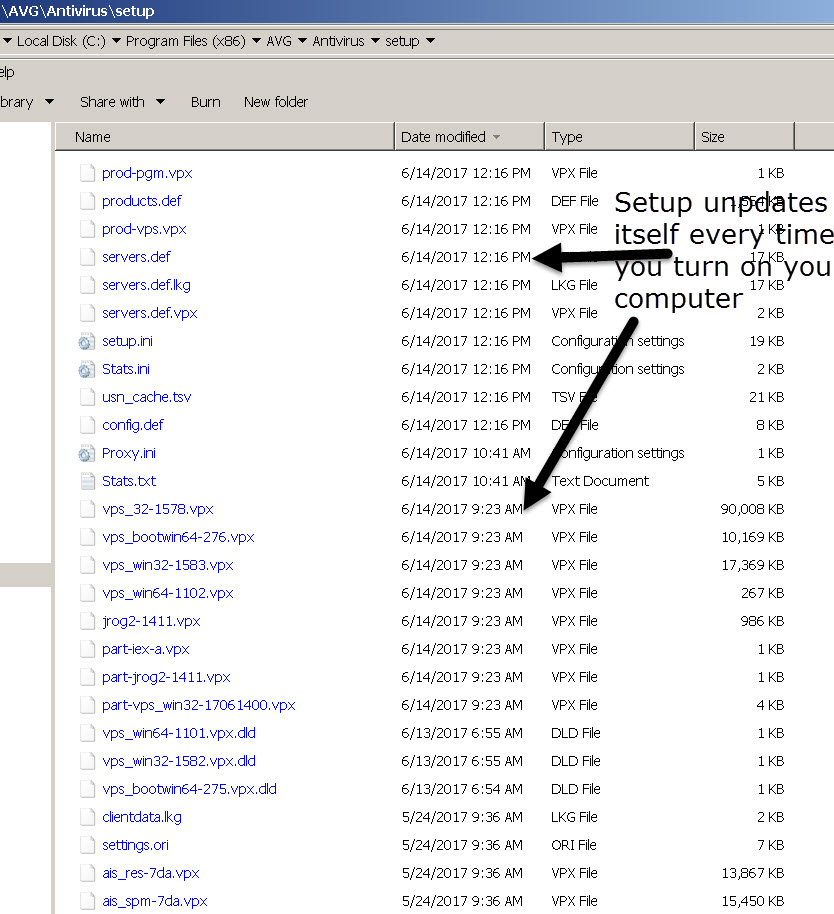The height and width of the screenshot is (914, 834).
Task: Click the setup.ini gear icon
Action: 87,342
